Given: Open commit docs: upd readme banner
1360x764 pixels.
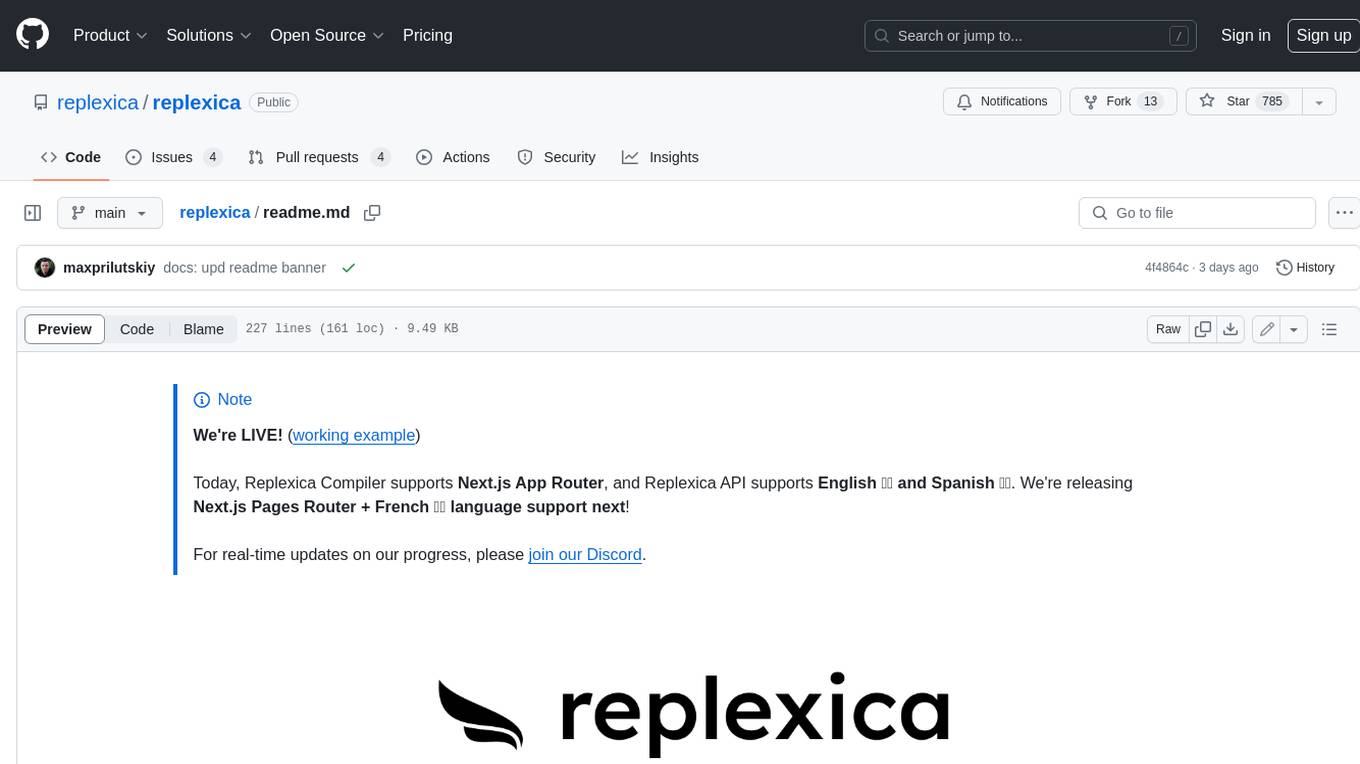Looking at the screenshot, I should pyautogui.click(x=245, y=267).
